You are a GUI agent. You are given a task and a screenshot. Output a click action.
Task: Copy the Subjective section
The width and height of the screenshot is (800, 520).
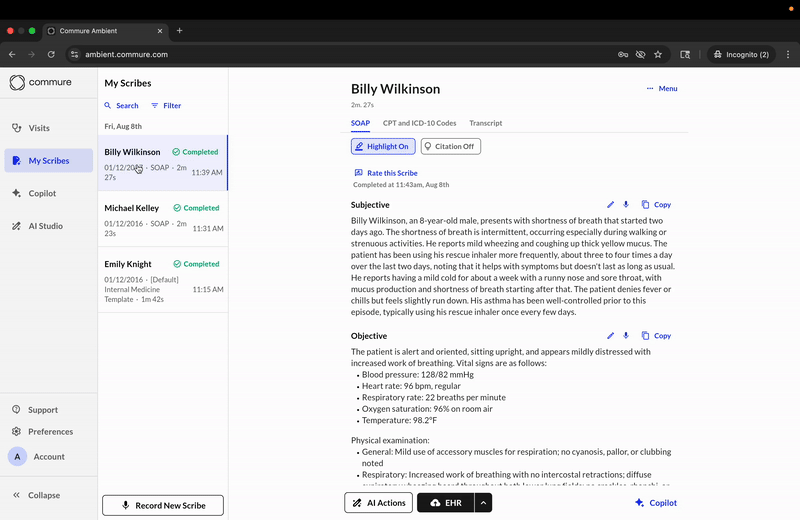[x=656, y=205]
